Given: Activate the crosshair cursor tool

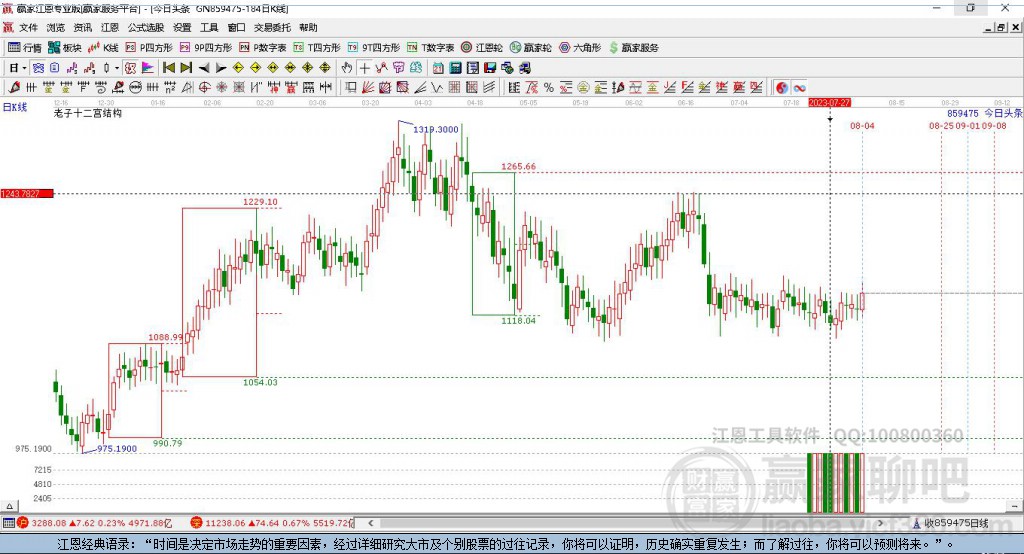Looking at the screenshot, I should point(364,67).
